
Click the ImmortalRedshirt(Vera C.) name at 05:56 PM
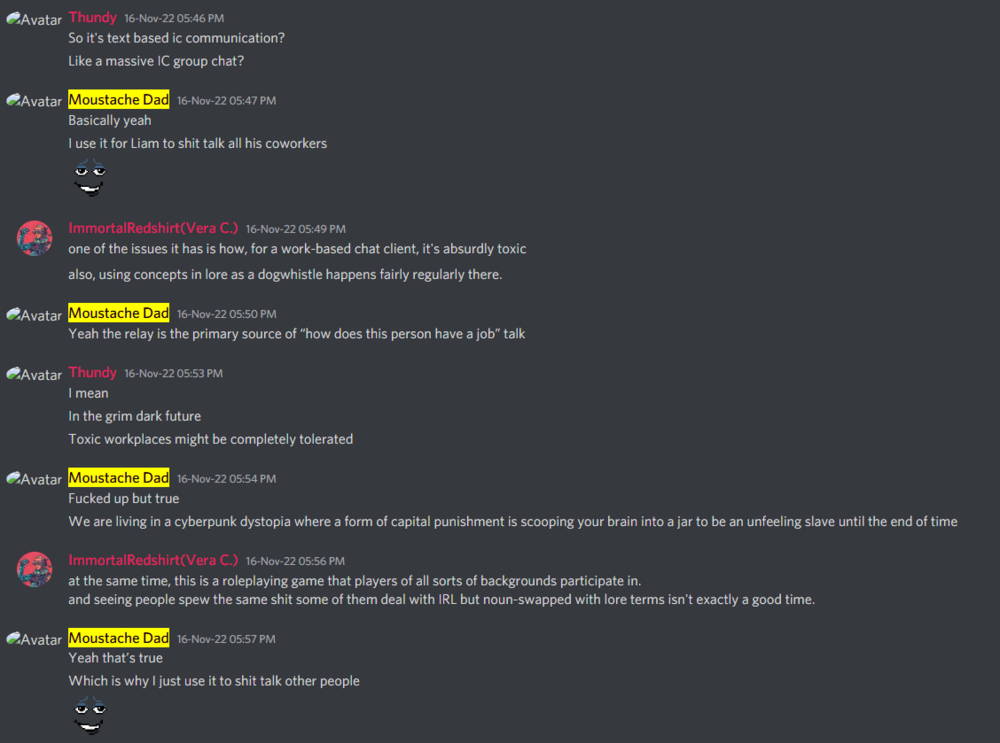[153, 560]
